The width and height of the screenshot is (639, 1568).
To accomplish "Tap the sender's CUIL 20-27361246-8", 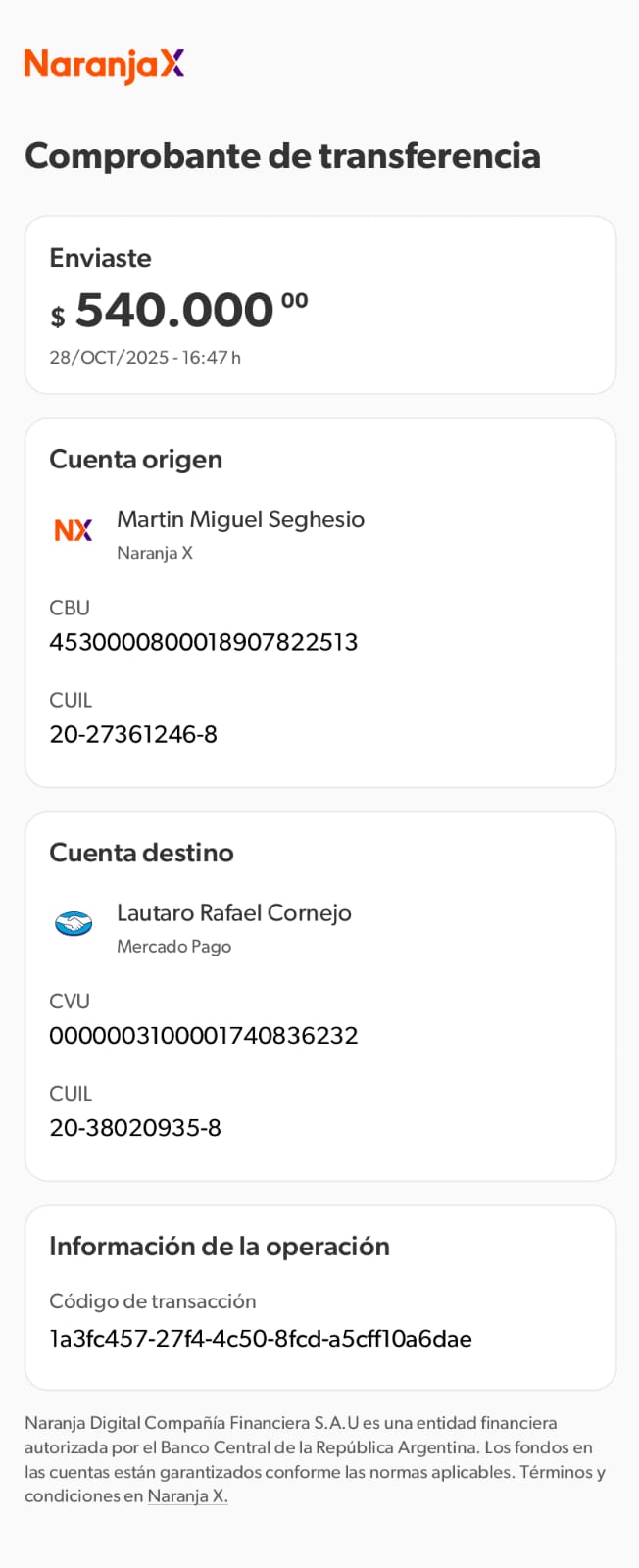I will [133, 734].
